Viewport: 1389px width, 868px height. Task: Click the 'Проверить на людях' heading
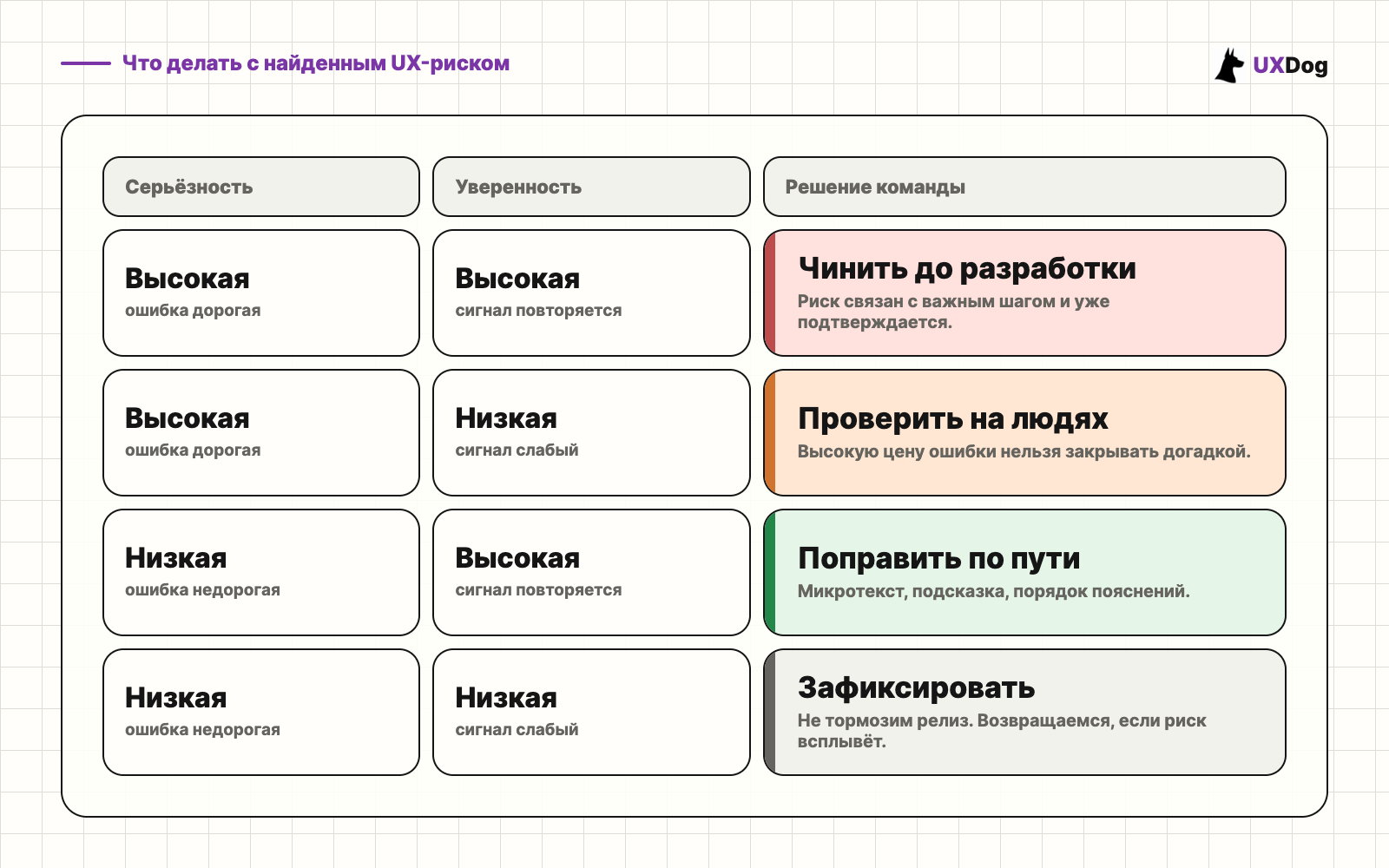tap(953, 419)
